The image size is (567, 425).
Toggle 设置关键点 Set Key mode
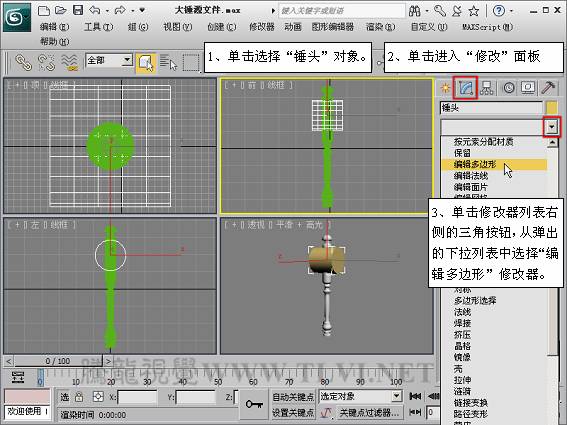coord(293,412)
